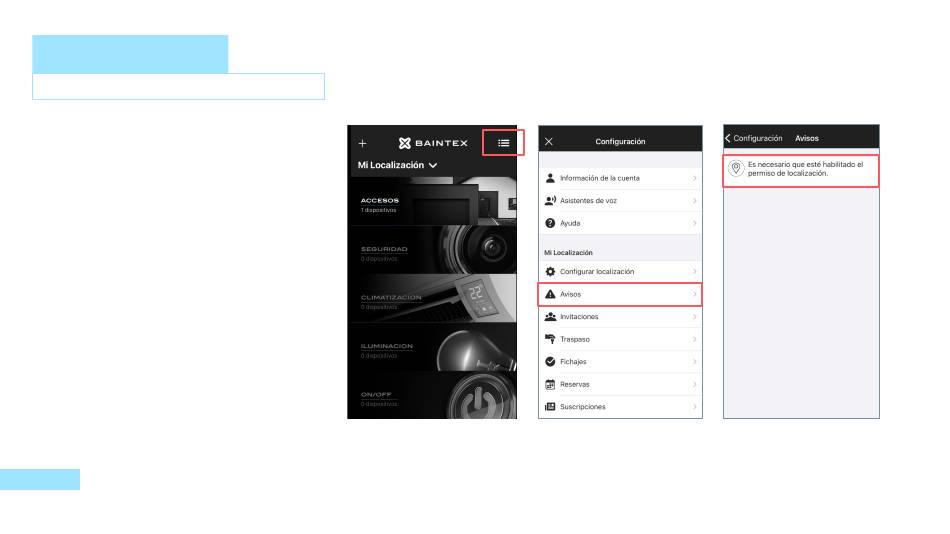
Task: Go back to Configuración from Avisos
Action: 754,138
